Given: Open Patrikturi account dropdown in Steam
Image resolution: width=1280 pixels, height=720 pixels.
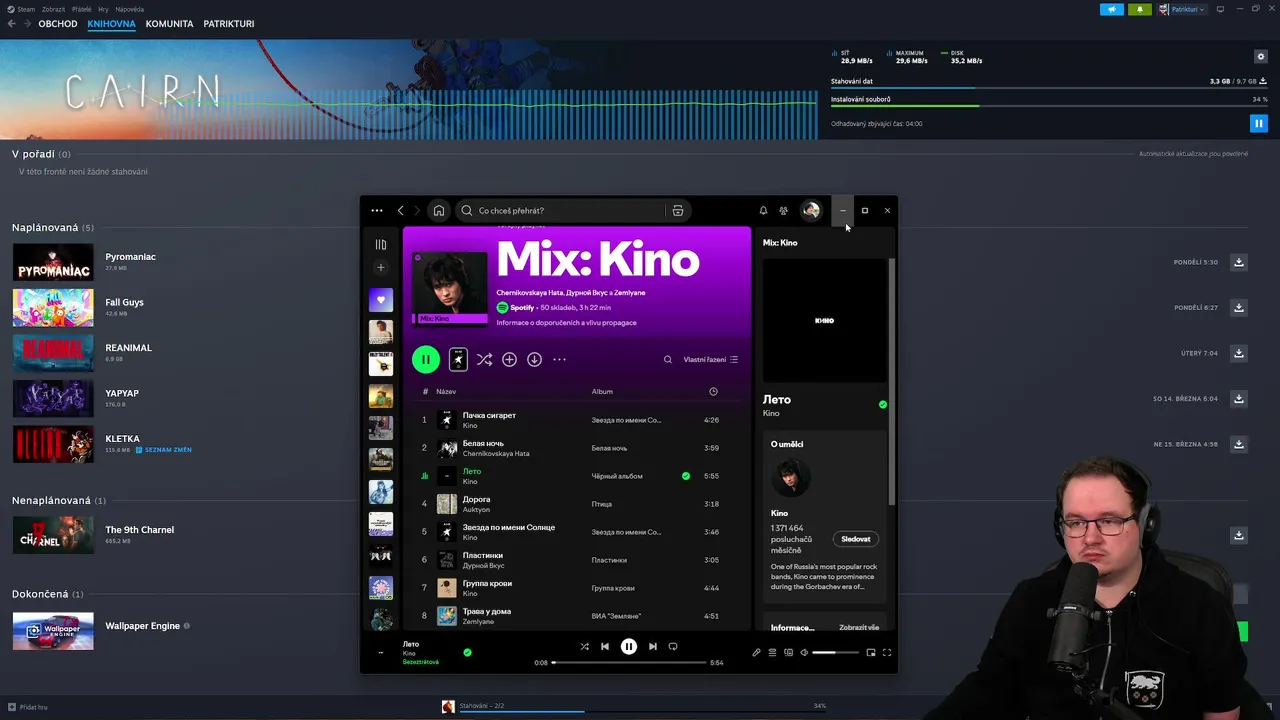Looking at the screenshot, I should click(x=1182, y=9).
